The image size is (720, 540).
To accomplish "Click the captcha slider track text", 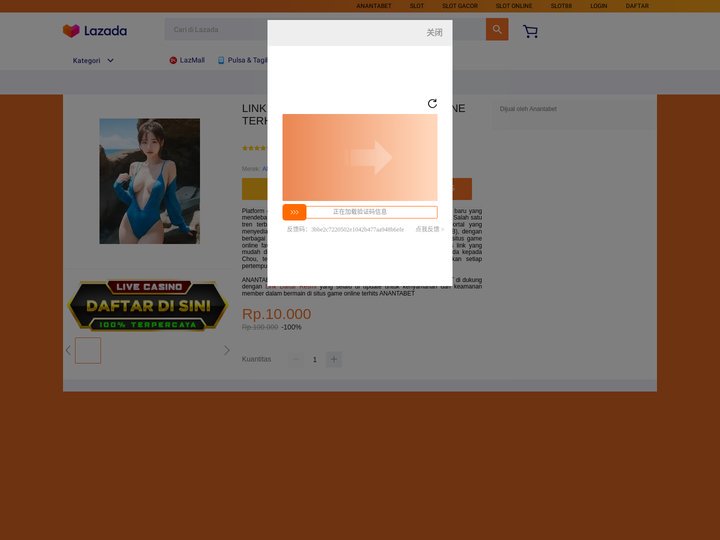I will pos(360,212).
